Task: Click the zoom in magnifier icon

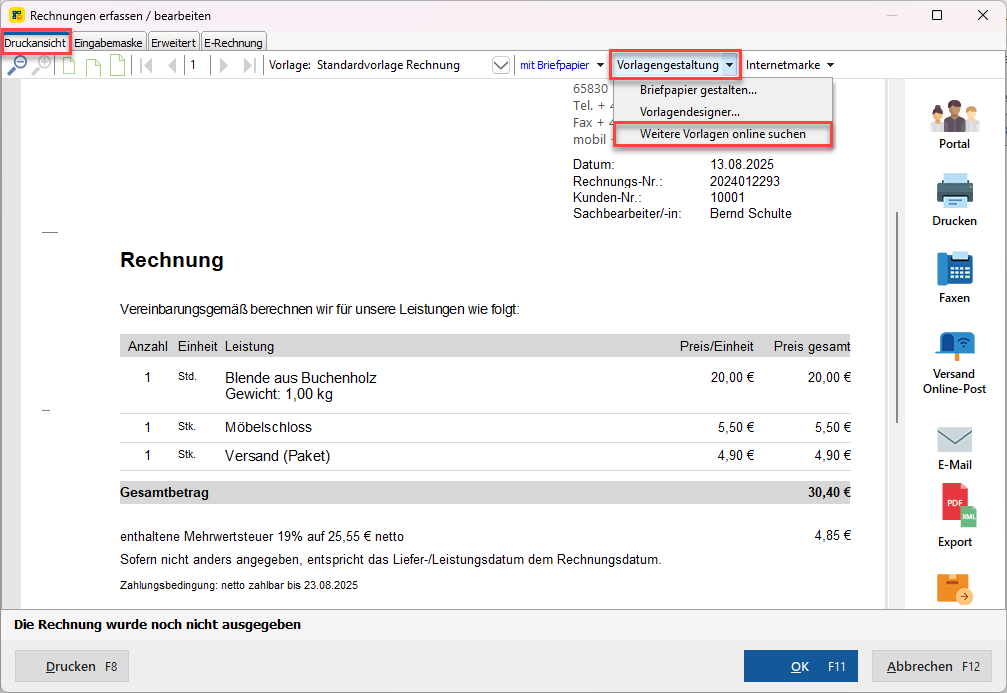Action: pyautogui.click(x=41, y=65)
